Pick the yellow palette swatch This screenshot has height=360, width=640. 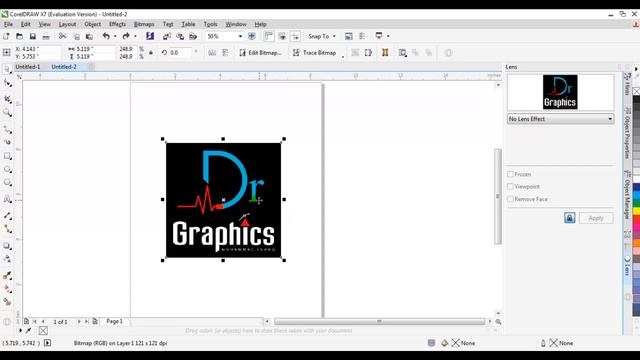636,211
